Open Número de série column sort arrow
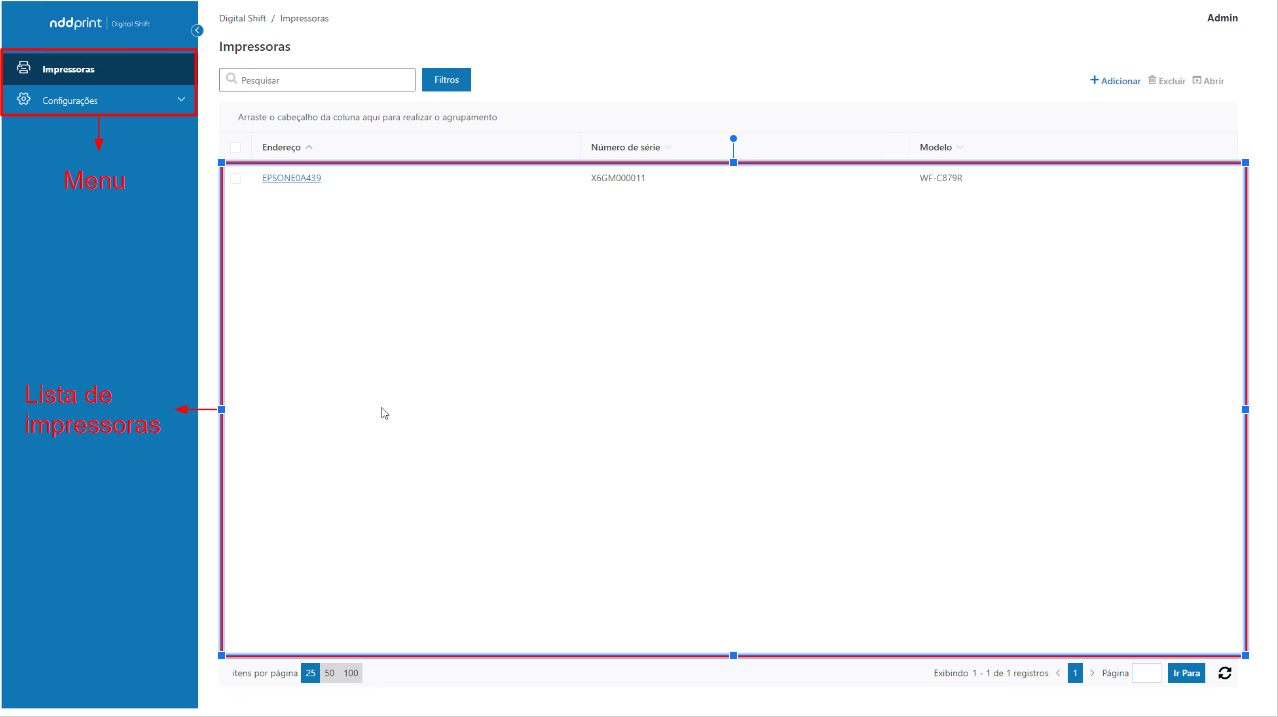Screen dimensions: 1278x717 (668, 148)
